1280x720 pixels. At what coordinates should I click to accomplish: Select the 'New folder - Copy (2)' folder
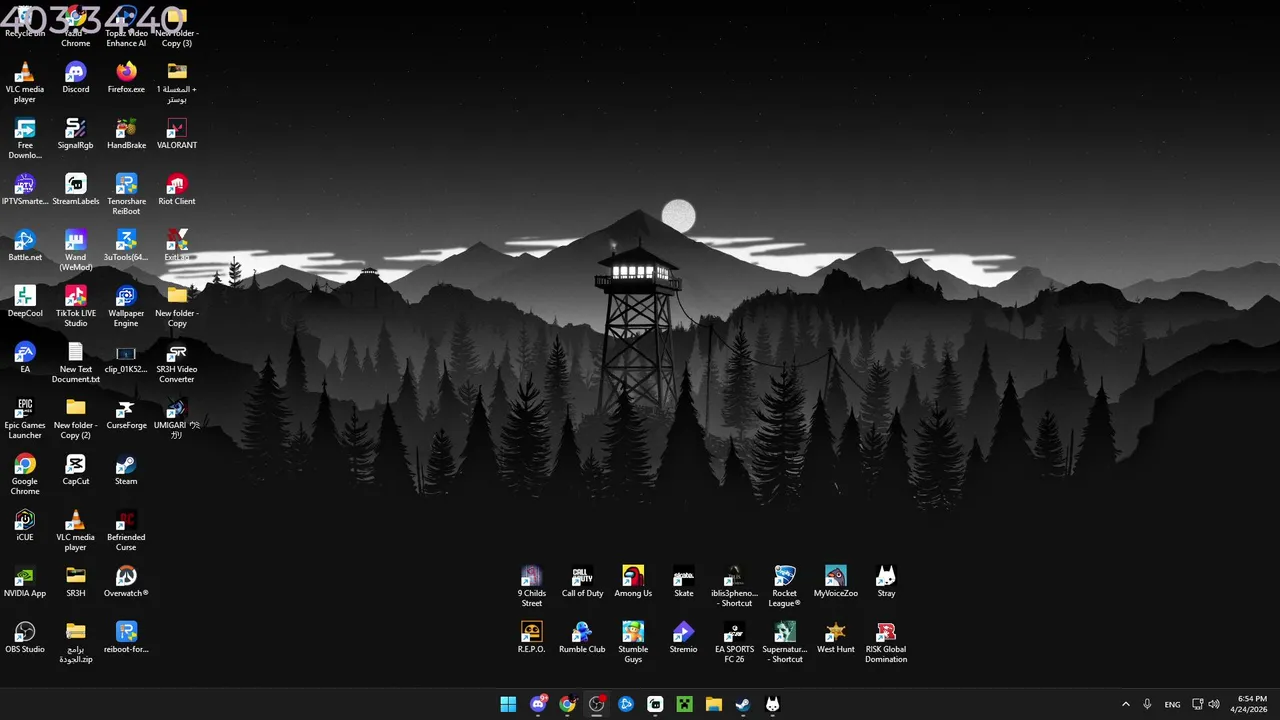pyautogui.click(x=75, y=419)
